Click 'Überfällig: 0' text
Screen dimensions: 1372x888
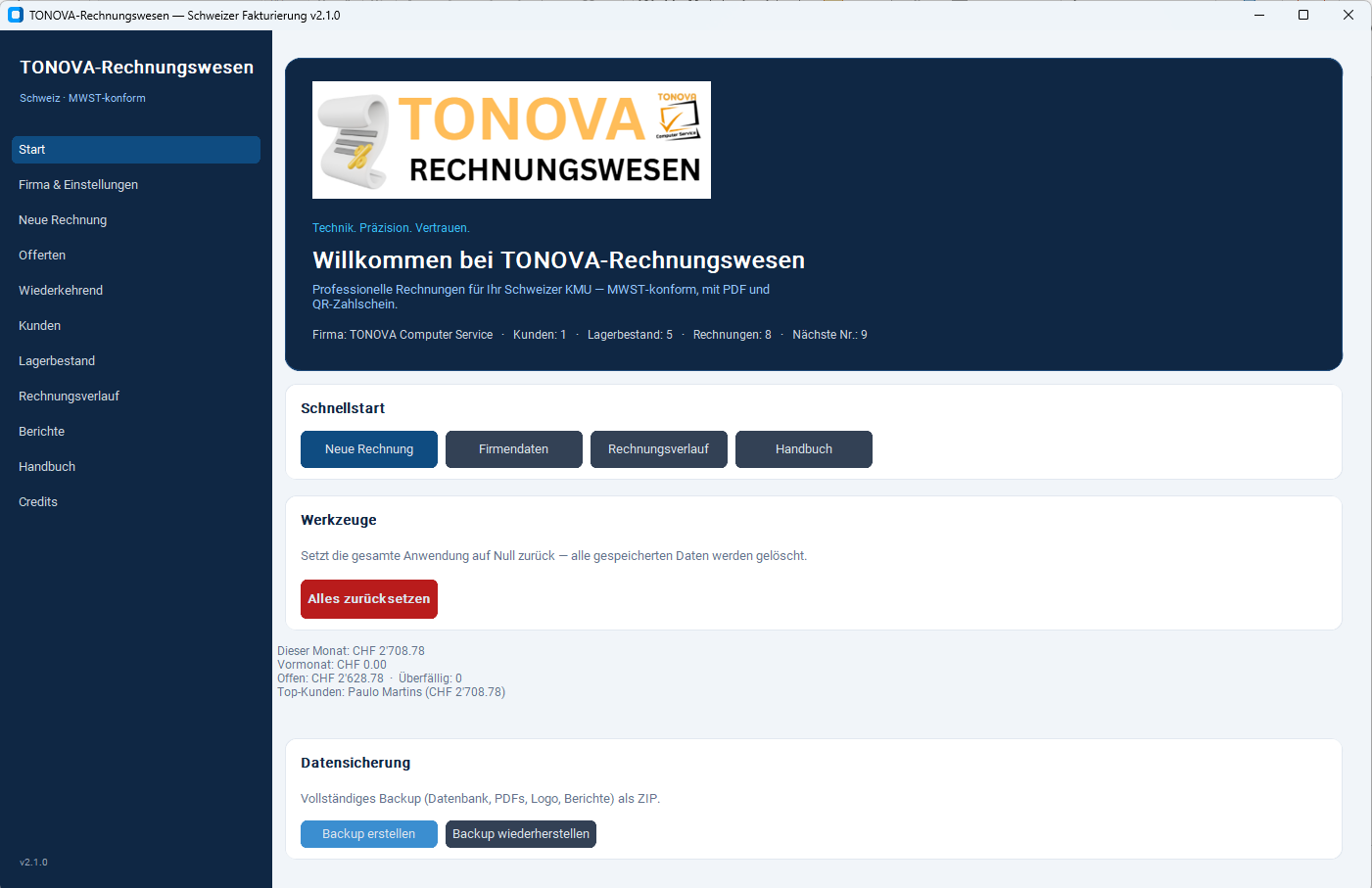coord(430,678)
